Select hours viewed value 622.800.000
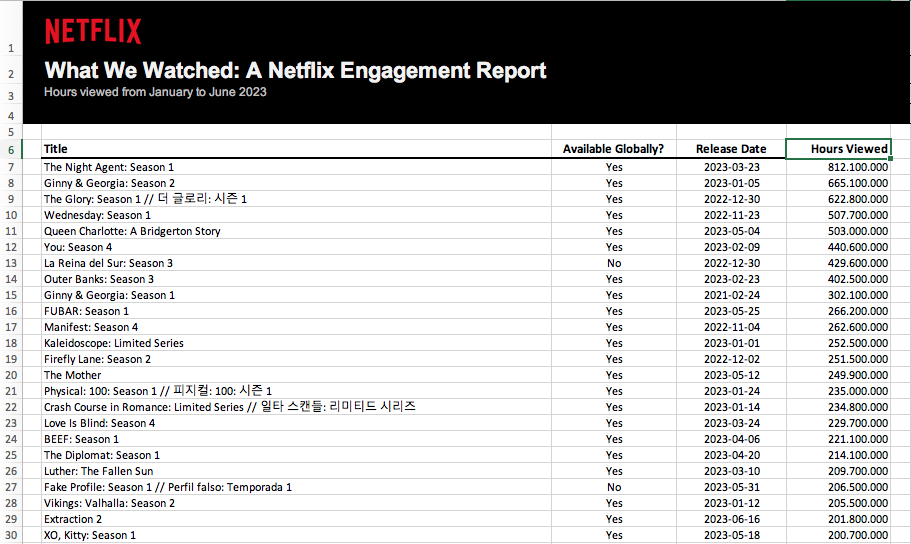The image size is (911, 544). point(838,199)
